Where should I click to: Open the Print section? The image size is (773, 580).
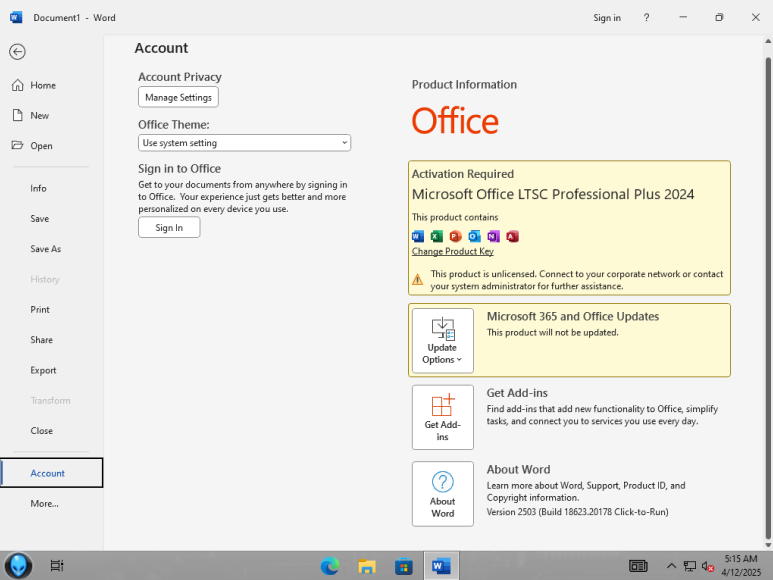point(40,309)
